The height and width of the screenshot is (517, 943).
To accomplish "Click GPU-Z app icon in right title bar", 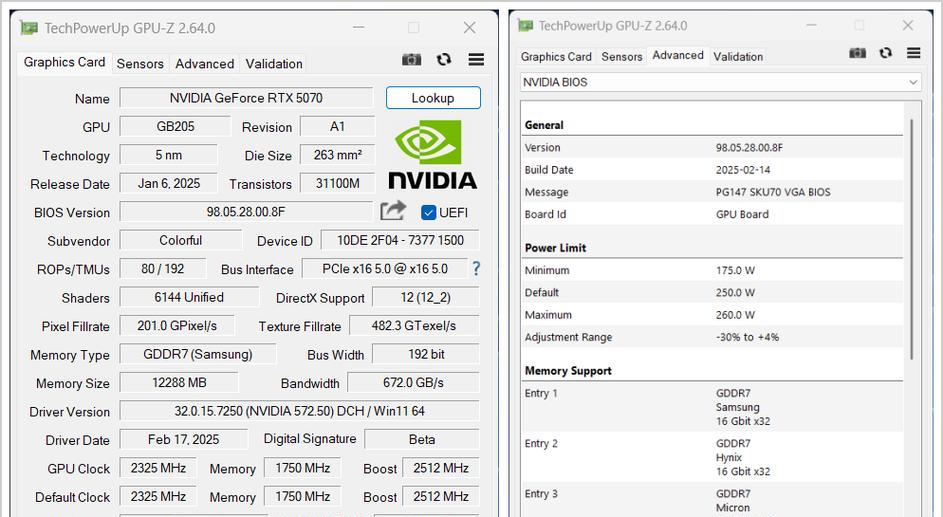I will (526, 25).
